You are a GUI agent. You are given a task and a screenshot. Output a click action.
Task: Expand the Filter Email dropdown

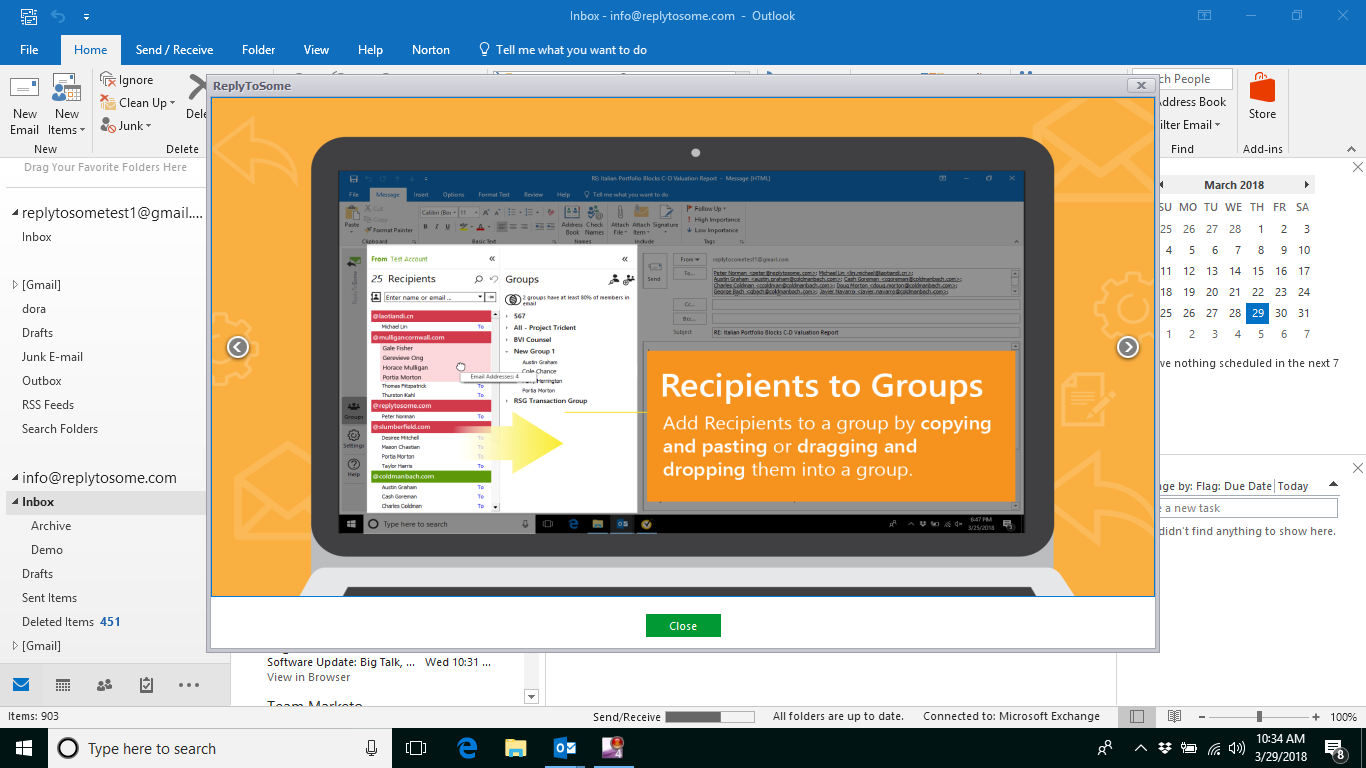(x=1190, y=125)
